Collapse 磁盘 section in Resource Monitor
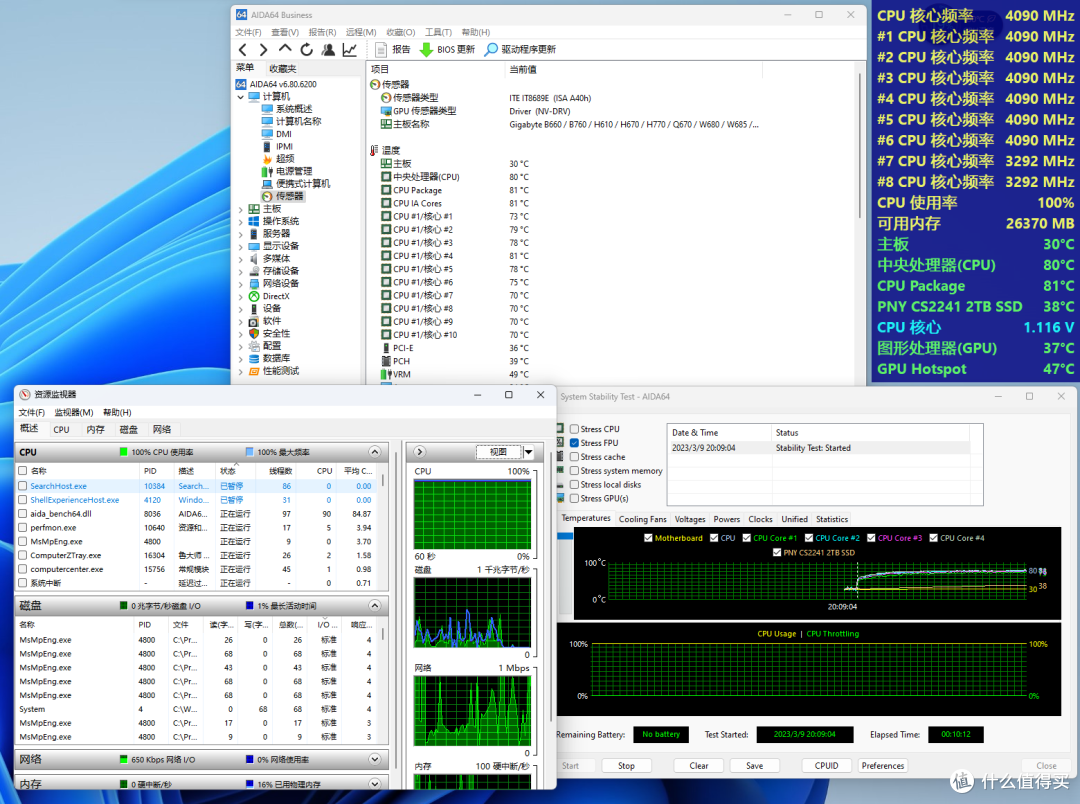The width and height of the screenshot is (1080, 804). point(375,606)
